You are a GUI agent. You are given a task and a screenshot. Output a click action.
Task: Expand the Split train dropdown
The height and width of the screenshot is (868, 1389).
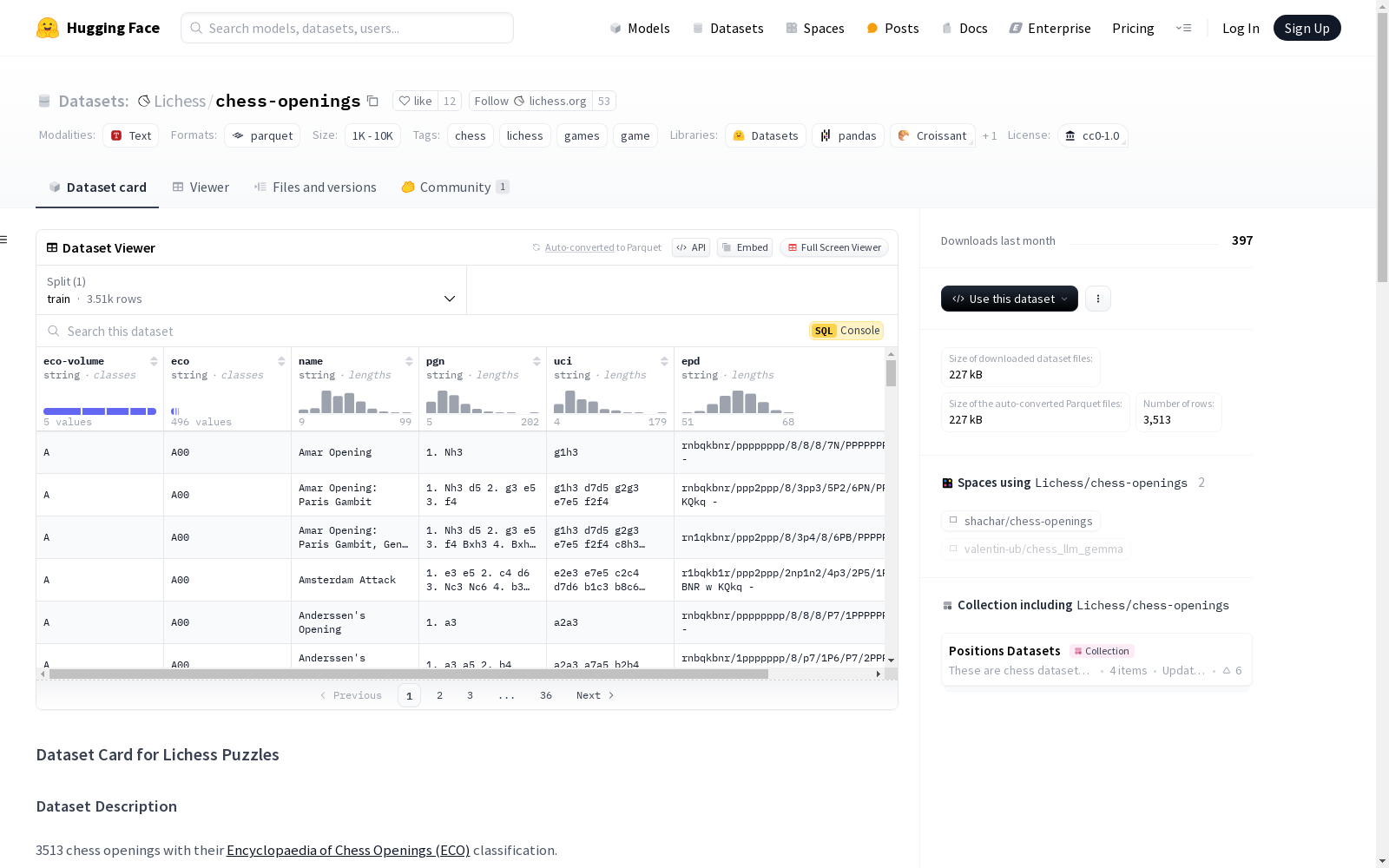click(x=251, y=290)
